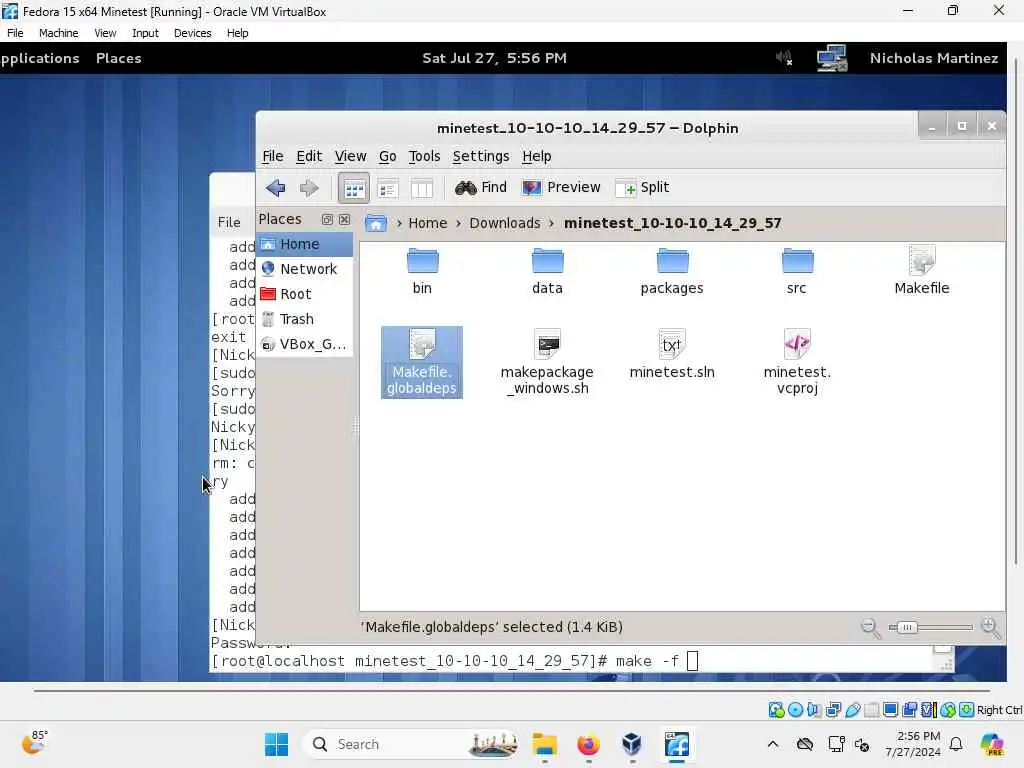1024x768 pixels.
Task: Toggle Preview in Dolphin toolbar
Action: pos(562,188)
